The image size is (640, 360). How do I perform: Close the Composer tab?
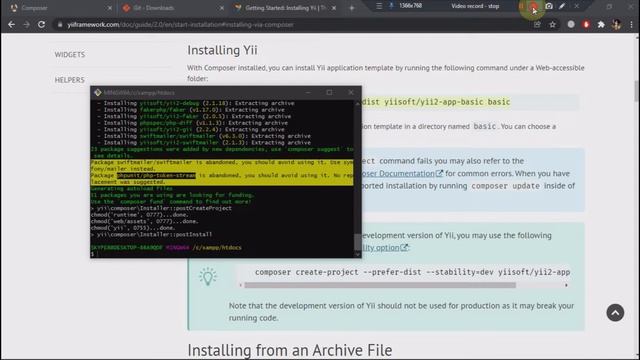[x=109, y=8]
